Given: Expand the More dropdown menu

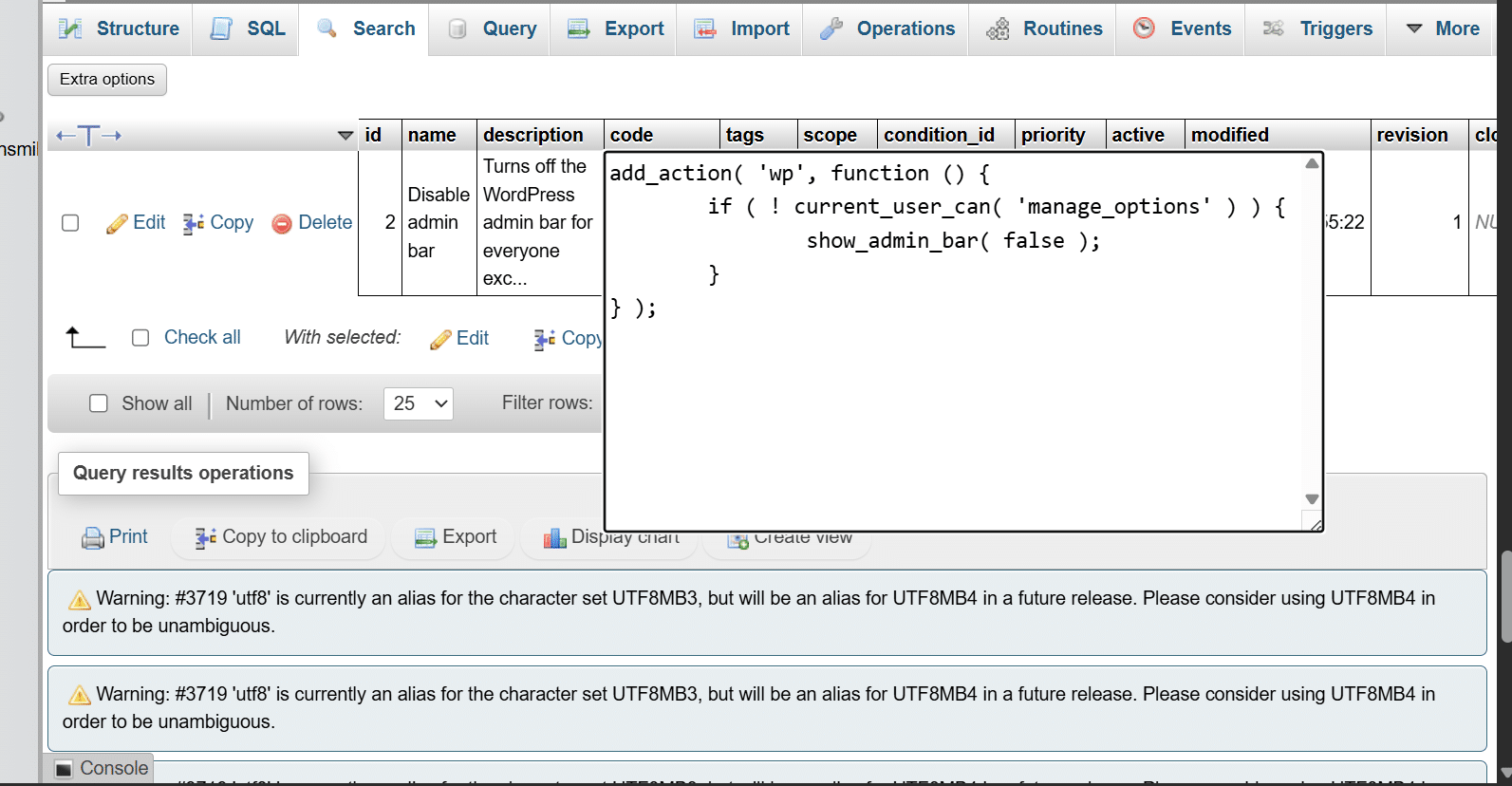Looking at the screenshot, I should point(1442,28).
